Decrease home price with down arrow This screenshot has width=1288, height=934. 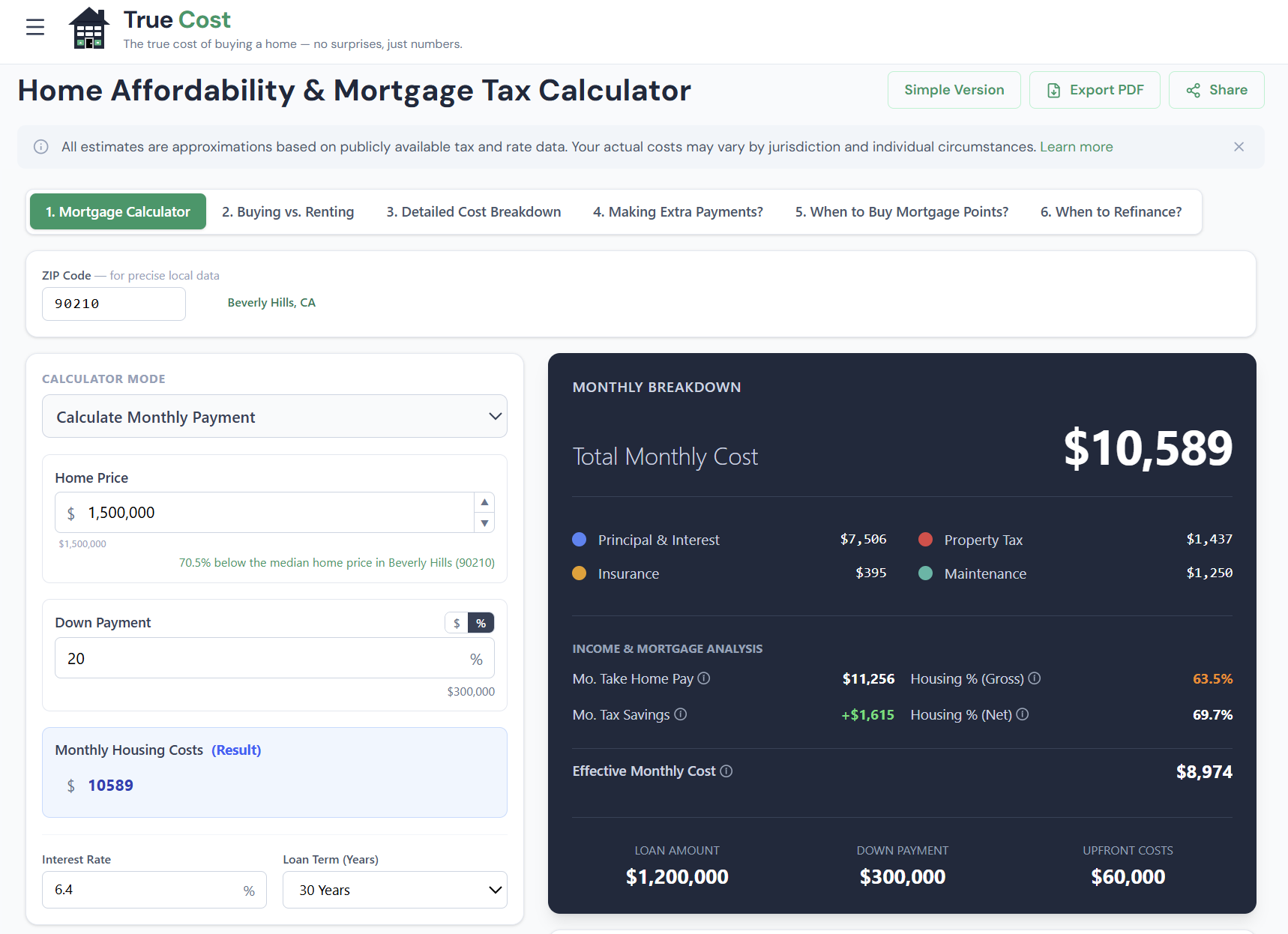click(485, 523)
